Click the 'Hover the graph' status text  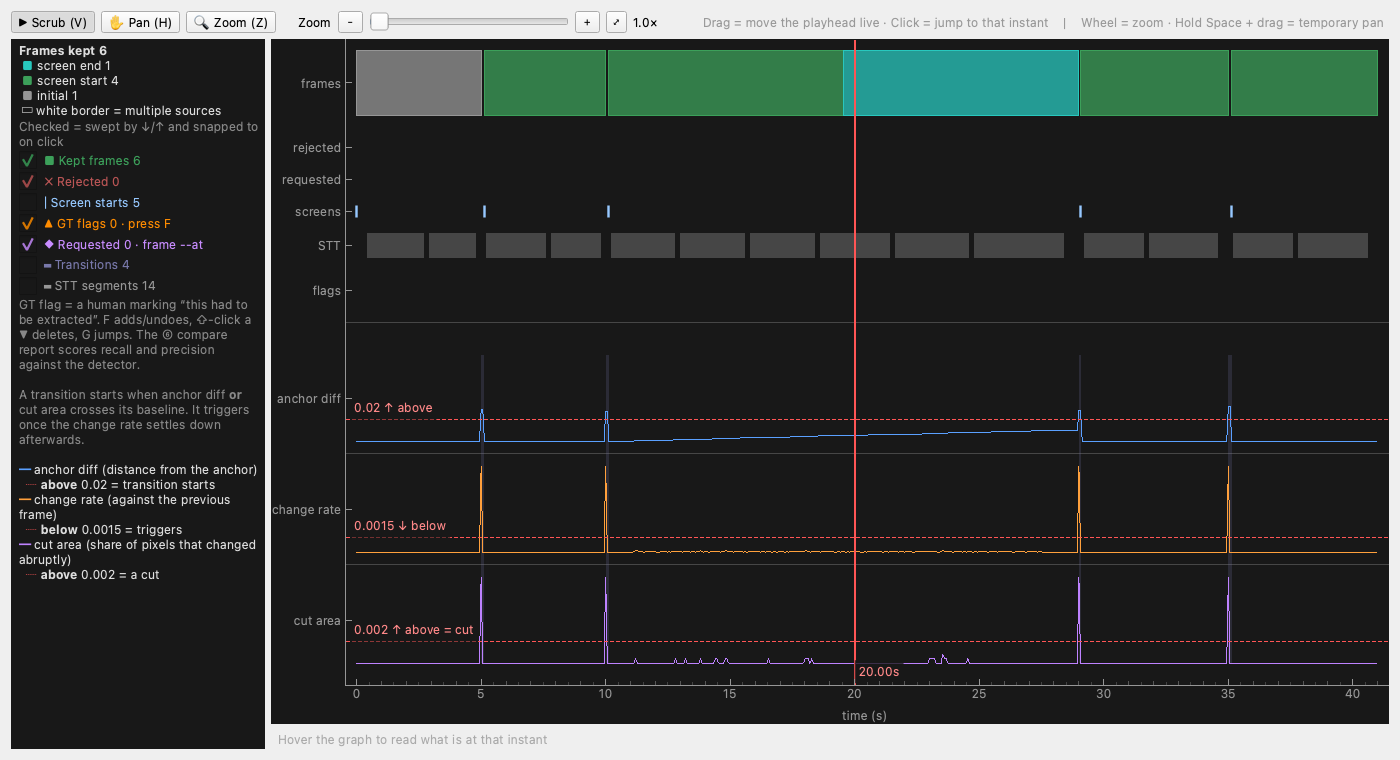point(413,740)
